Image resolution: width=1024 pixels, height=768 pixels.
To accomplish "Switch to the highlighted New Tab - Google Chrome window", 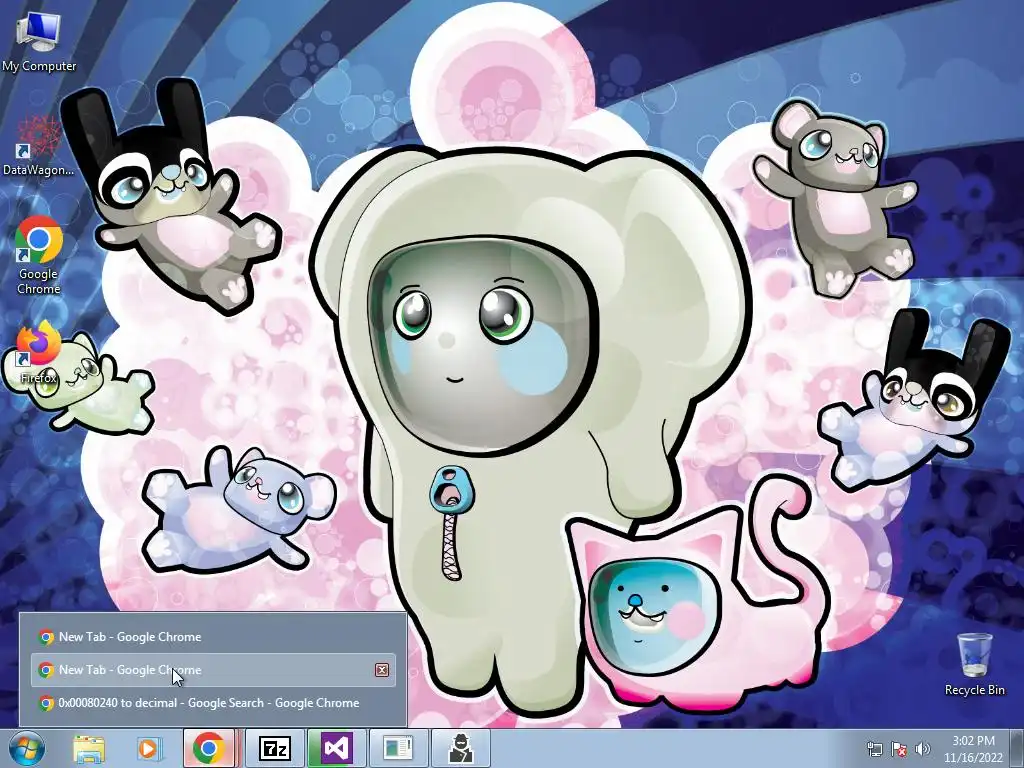I will [213, 669].
